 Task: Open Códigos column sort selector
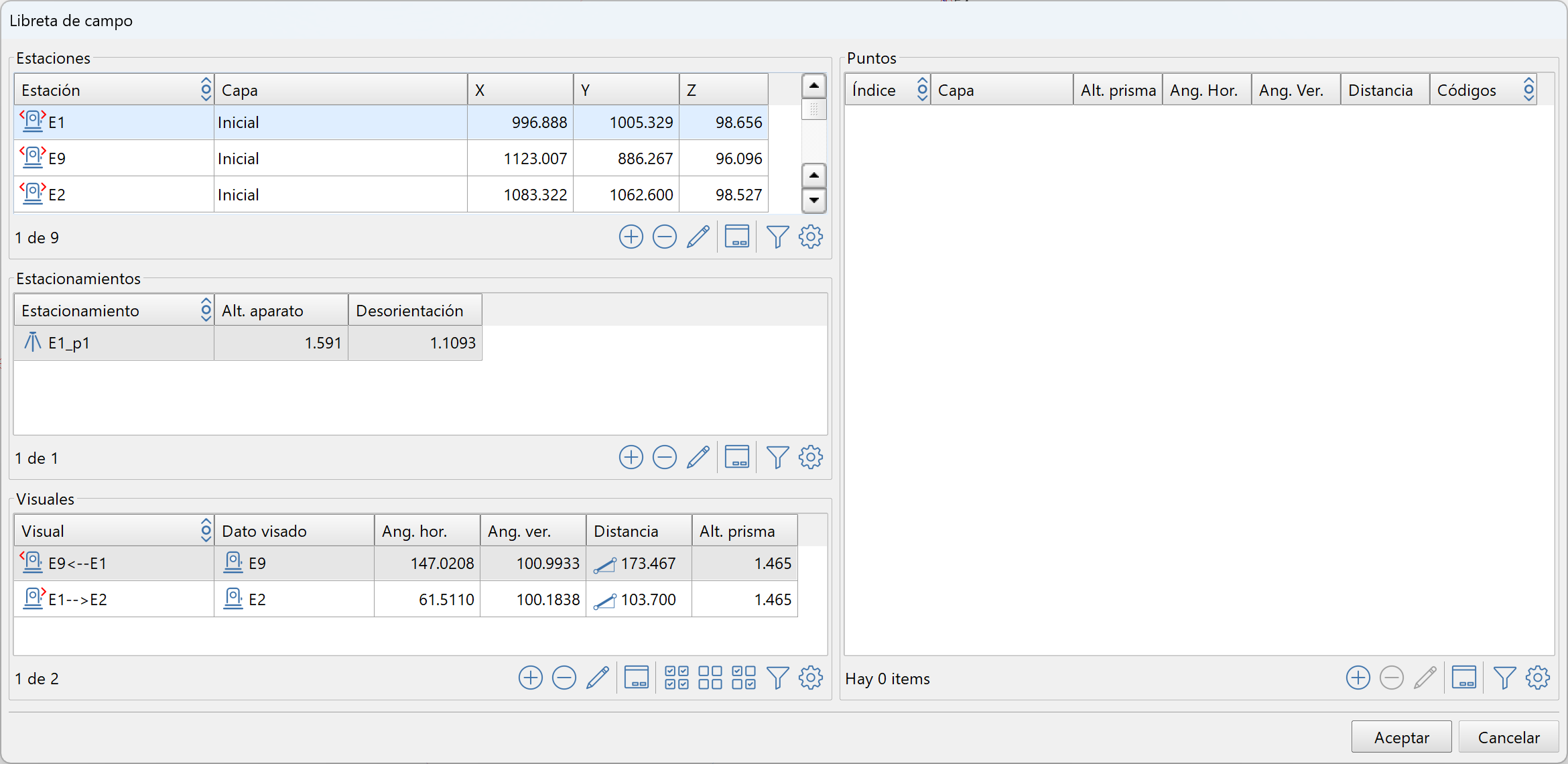click(1528, 89)
